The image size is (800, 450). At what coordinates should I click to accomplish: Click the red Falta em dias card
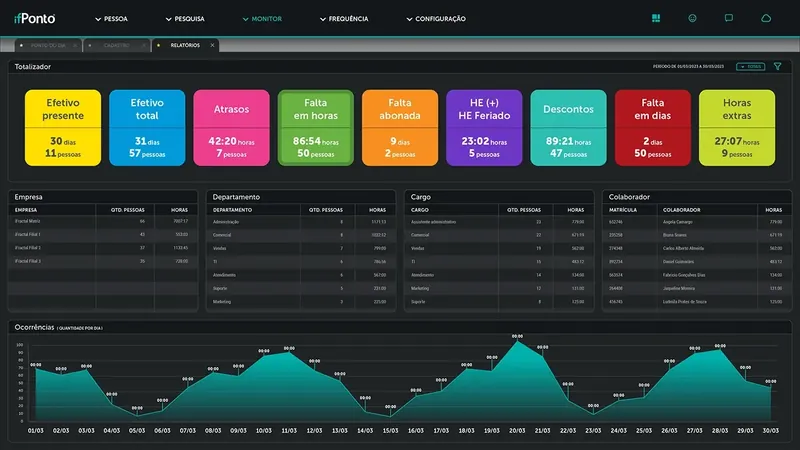pyautogui.click(x=653, y=128)
